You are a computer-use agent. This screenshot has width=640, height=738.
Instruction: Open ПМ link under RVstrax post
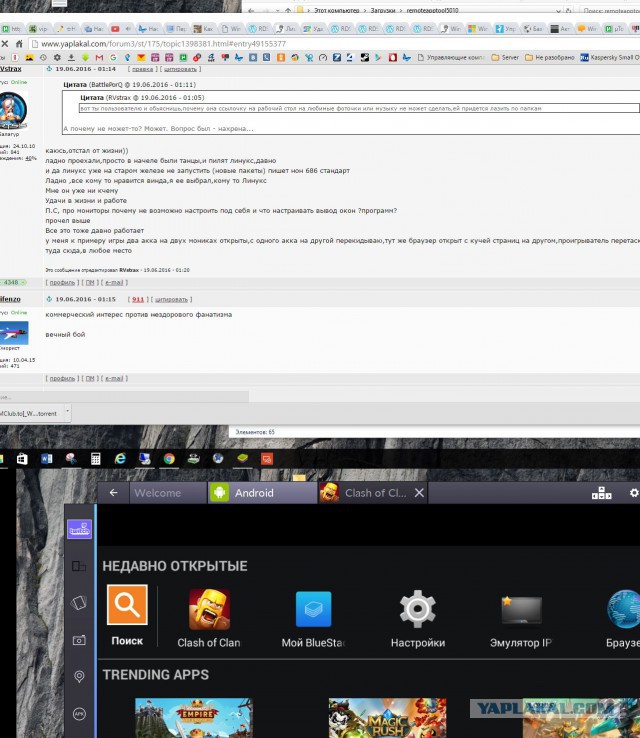(x=90, y=282)
